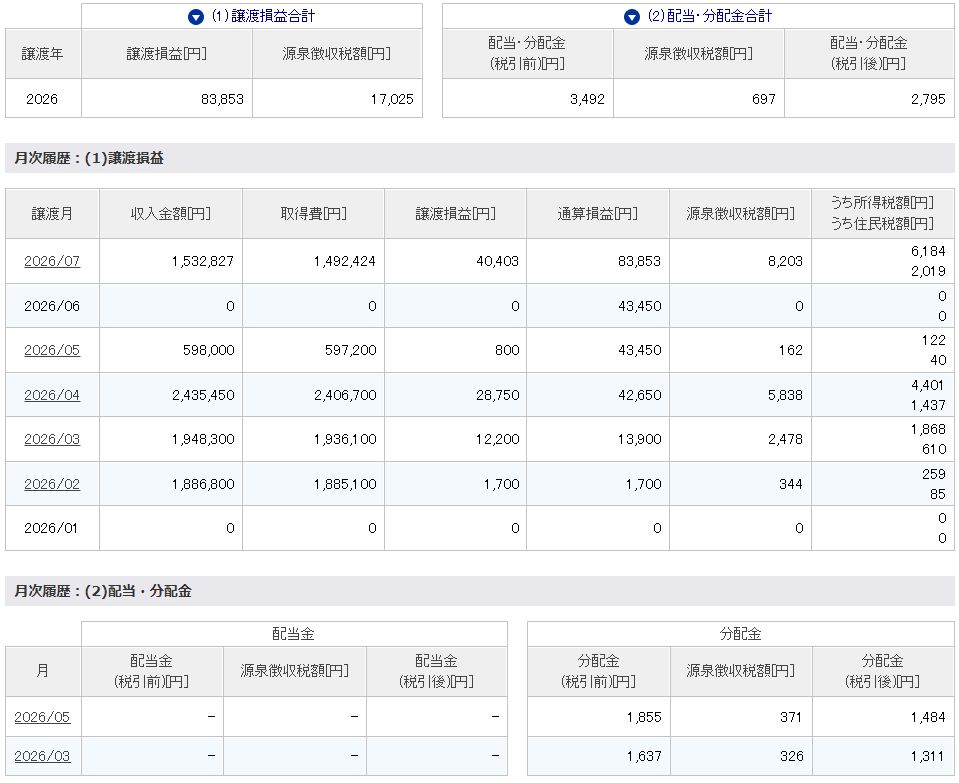Open 2026/05 link in 配当・分配金 history
Viewport: 959px width, 783px height.
(x=42, y=717)
